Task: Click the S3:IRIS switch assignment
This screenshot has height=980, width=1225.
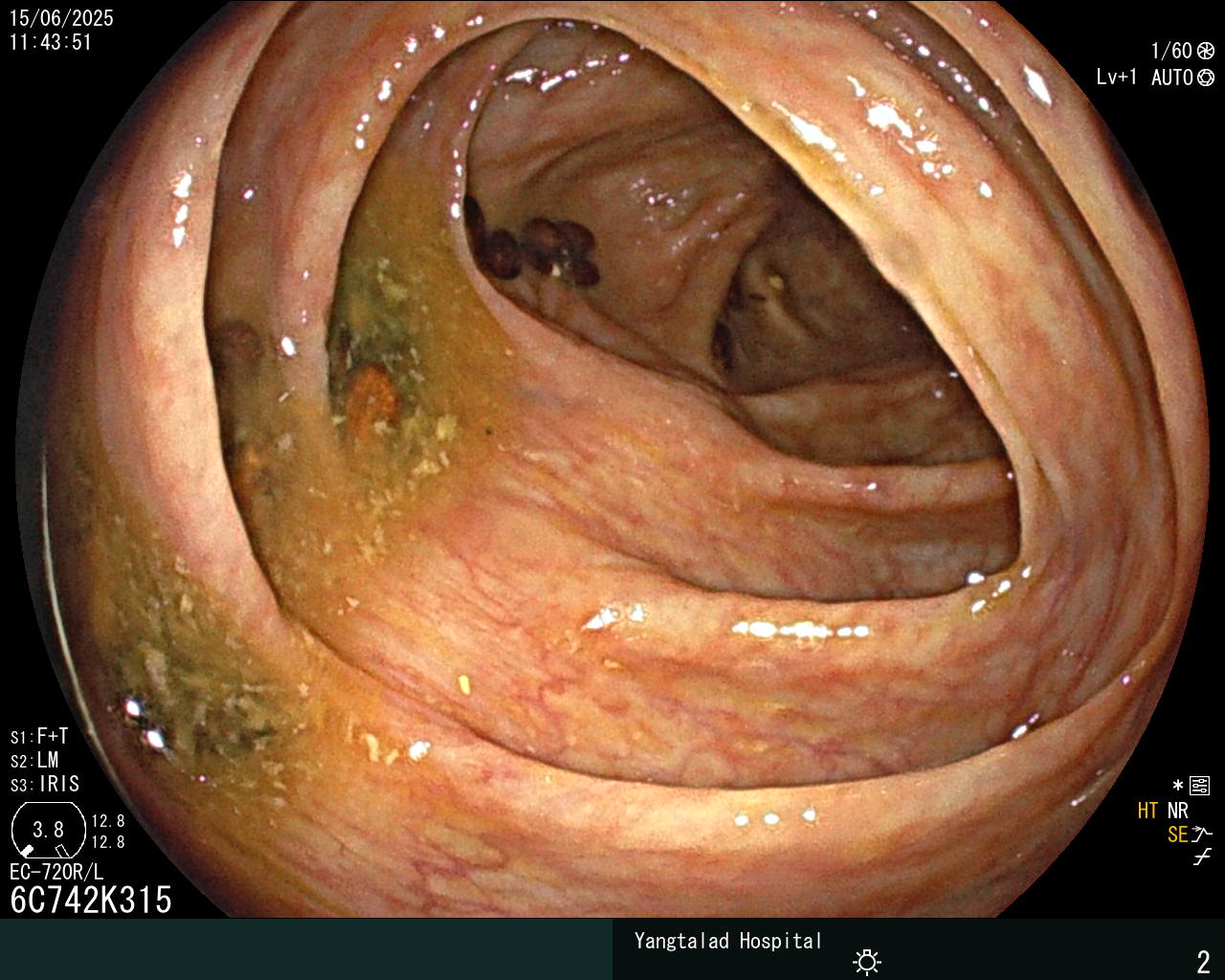Action: [x=45, y=785]
